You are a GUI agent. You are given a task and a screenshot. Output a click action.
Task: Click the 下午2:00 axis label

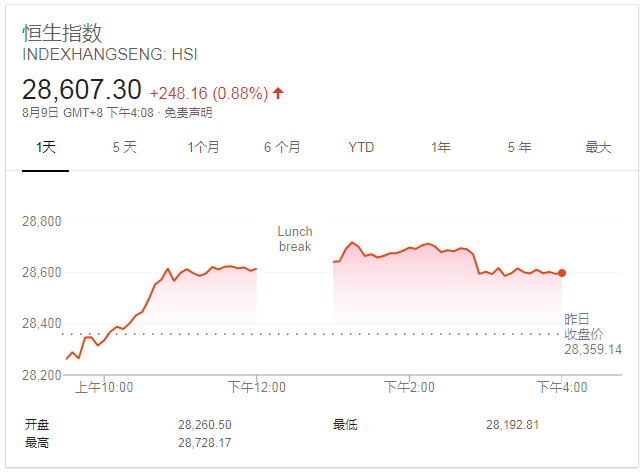tap(410, 387)
